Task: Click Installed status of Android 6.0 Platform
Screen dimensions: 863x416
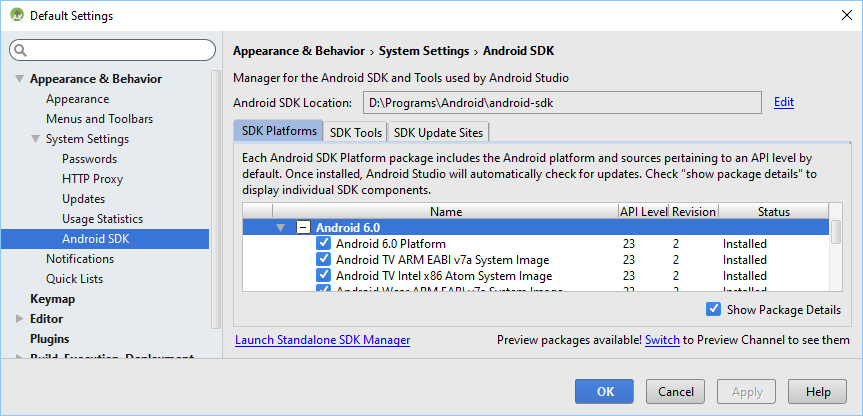Action: (x=745, y=244)
